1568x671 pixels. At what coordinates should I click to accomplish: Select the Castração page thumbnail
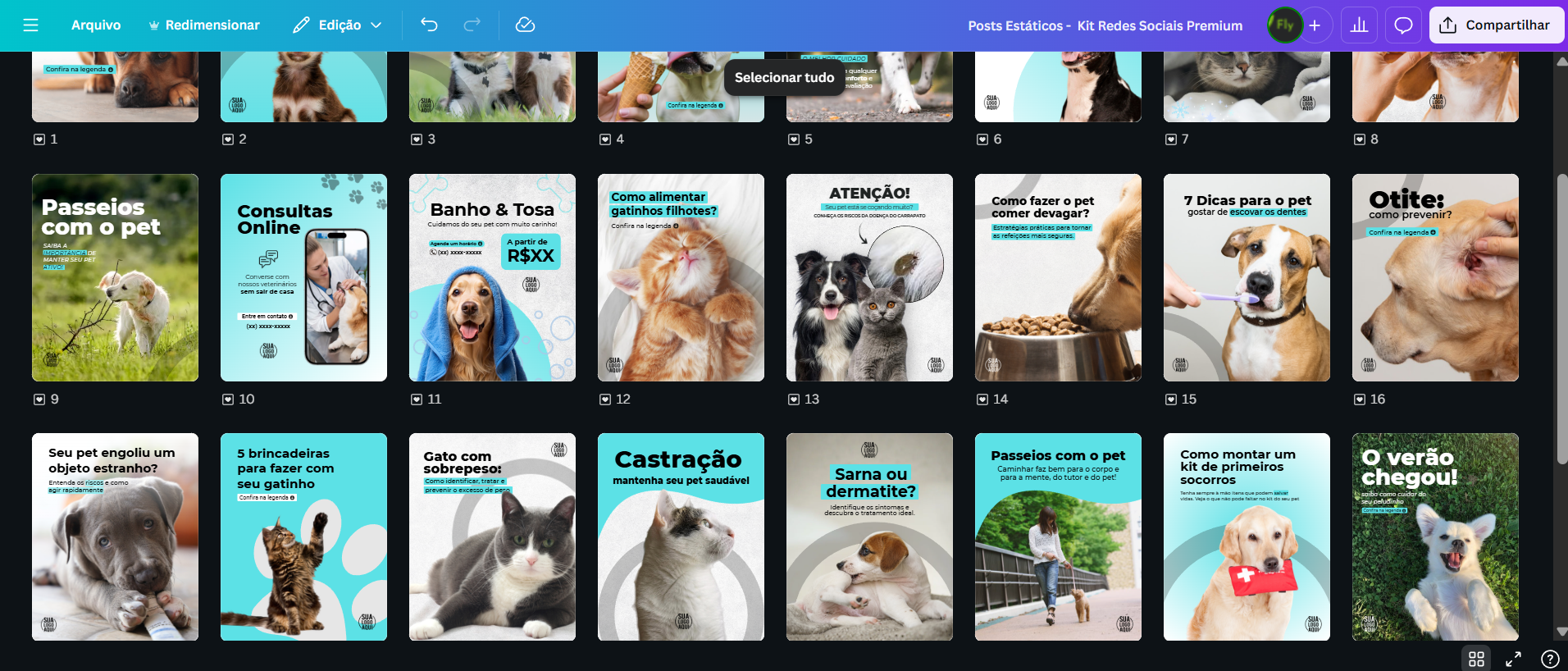[681, 536]
